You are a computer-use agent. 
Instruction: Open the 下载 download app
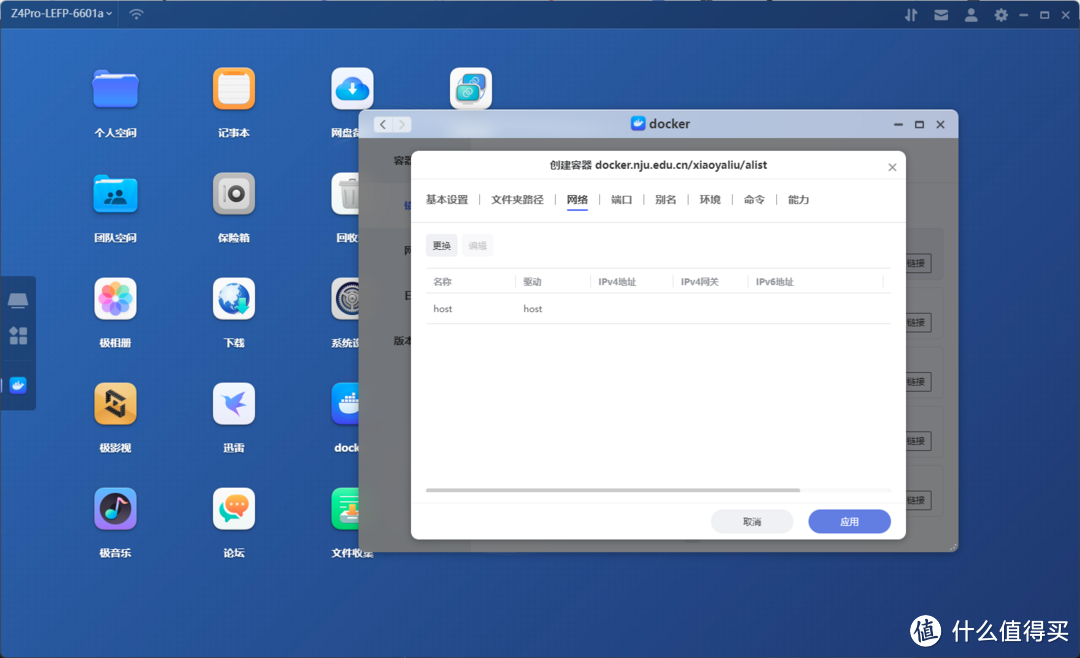[233, 299]
